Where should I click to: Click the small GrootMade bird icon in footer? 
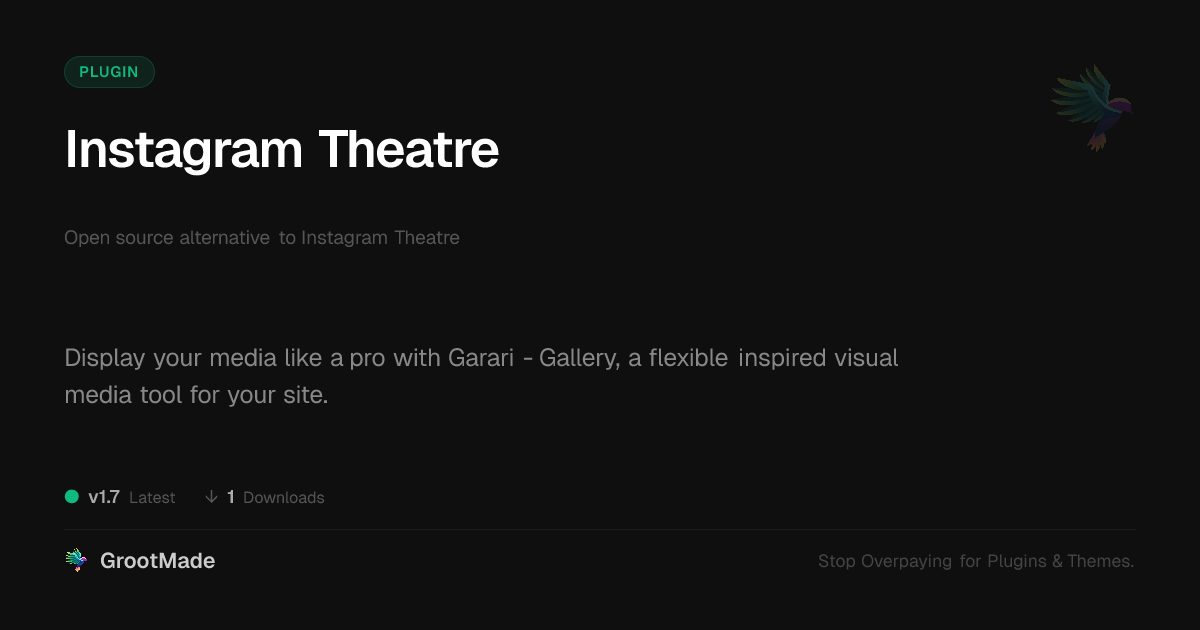pos(76,561)
